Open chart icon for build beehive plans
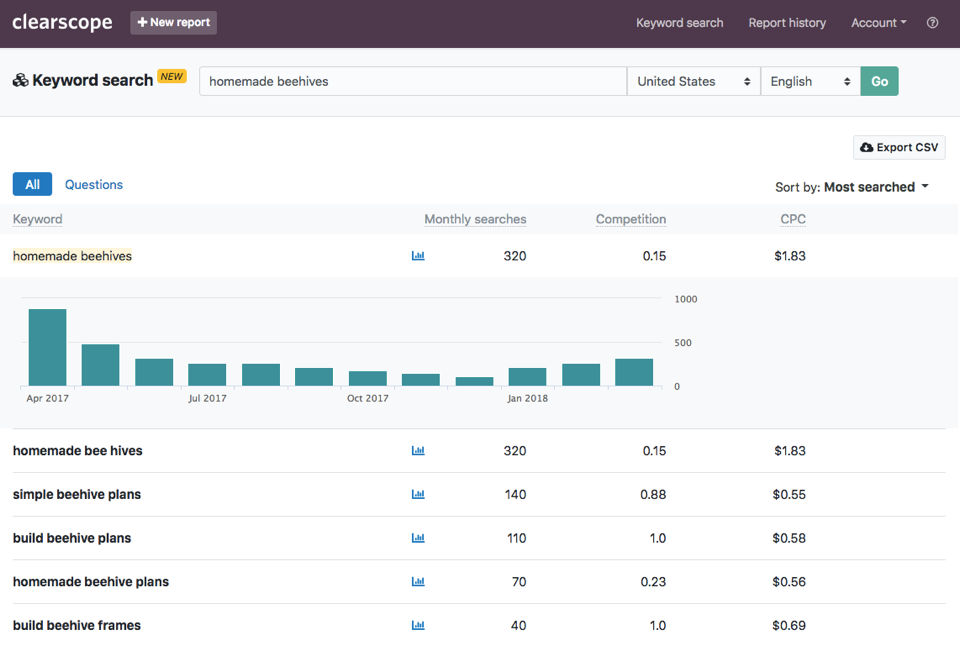Image resolution: width=960 pixels, height=646 pixels. click(x=418, y=538)
